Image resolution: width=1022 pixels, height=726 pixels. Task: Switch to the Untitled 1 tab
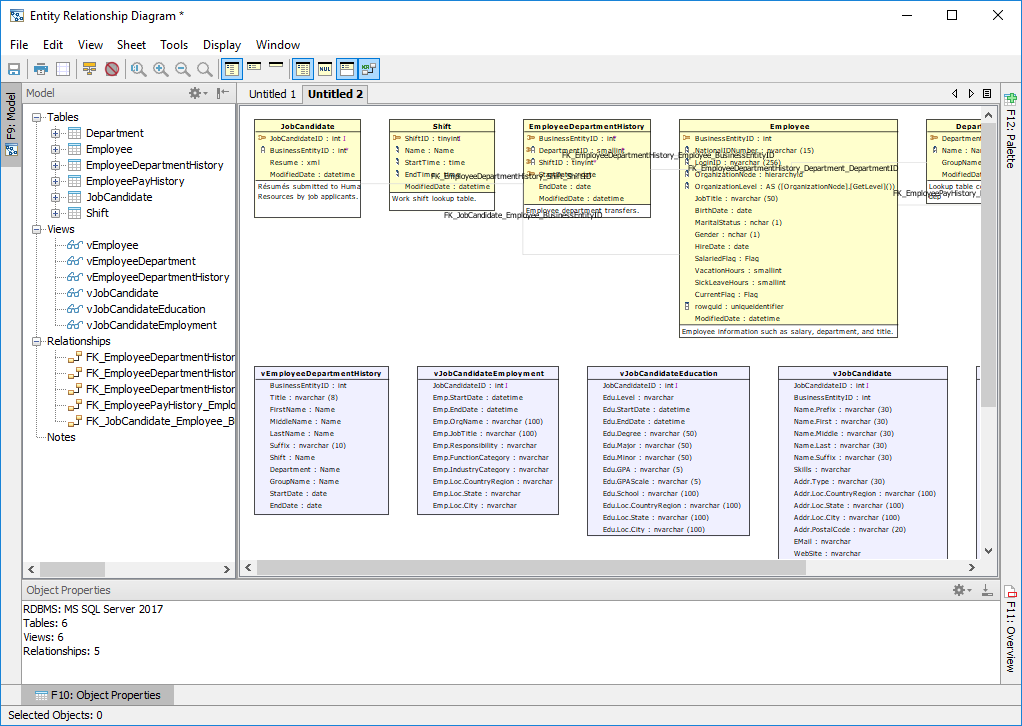point(272,94)
